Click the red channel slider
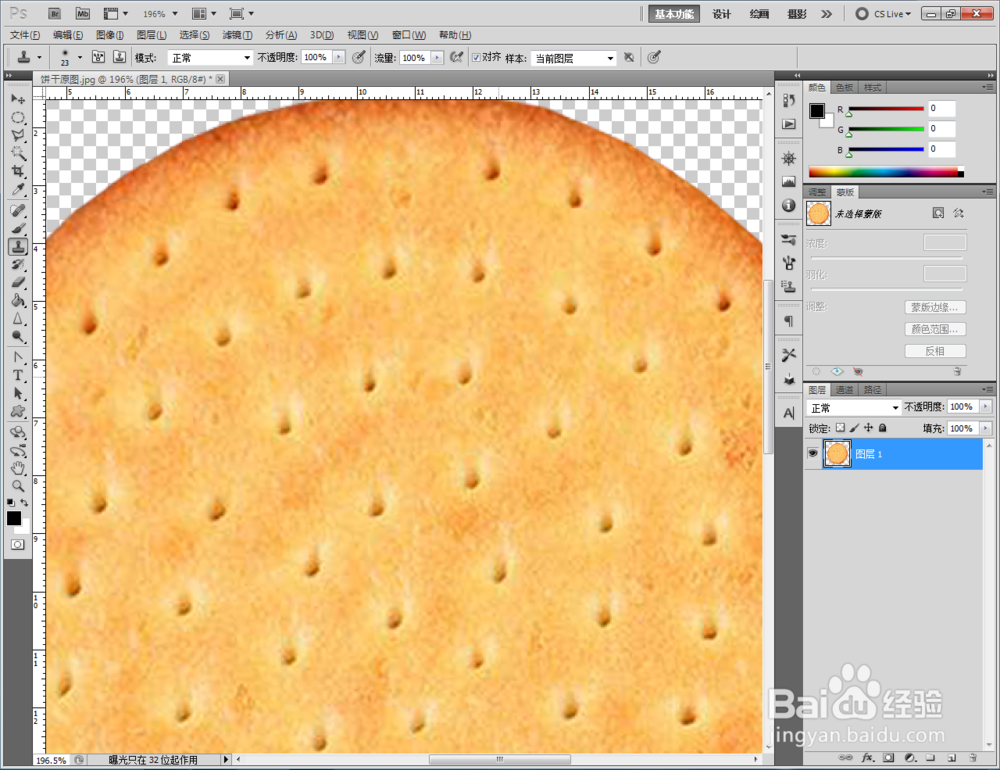 886,109
